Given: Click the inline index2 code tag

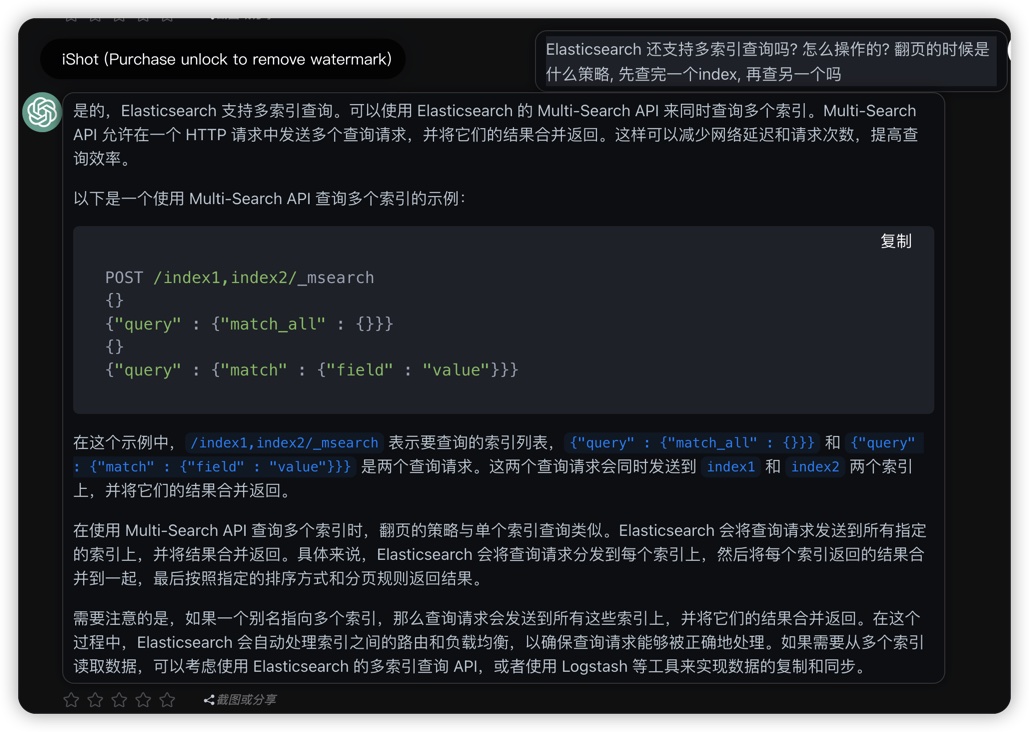Looking at the screenshot, I should [815, 467].
